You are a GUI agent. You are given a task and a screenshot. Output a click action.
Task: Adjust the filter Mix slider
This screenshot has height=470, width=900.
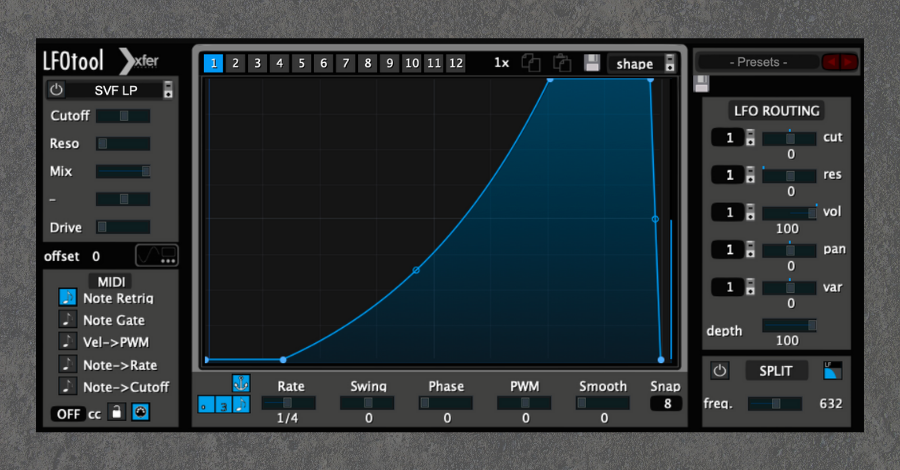123,171
